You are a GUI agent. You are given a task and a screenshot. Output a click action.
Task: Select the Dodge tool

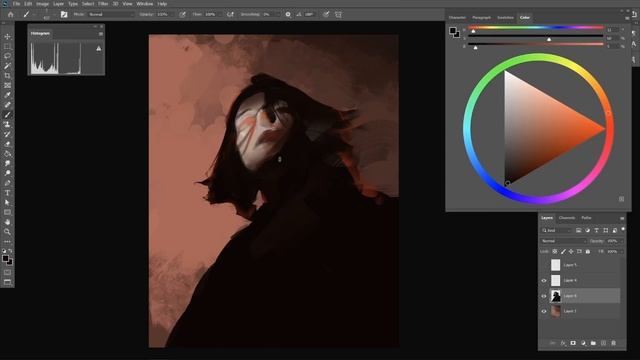tap(7, 173)
